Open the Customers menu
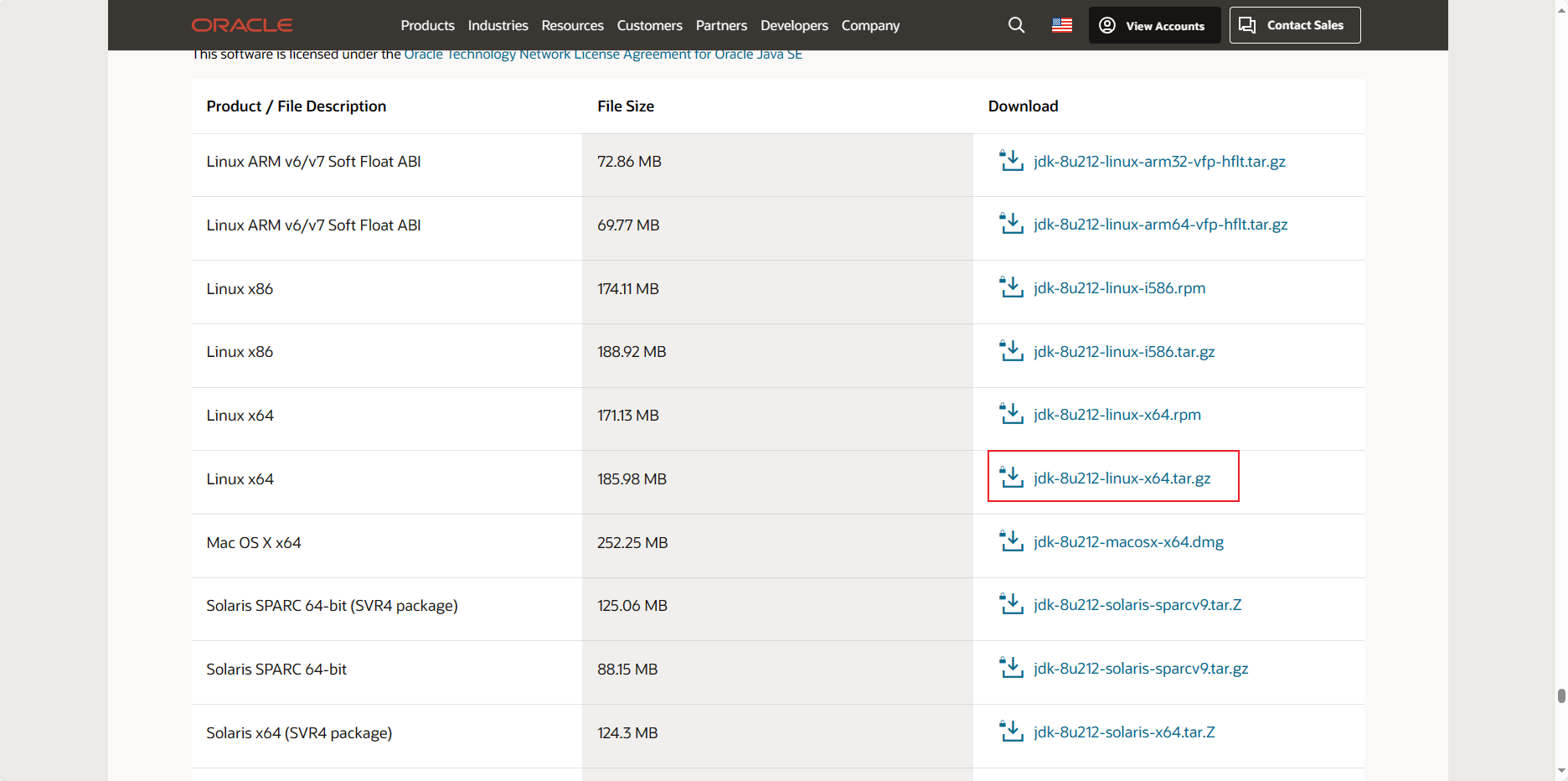Viewport: 1568px width, 781px height. point(649,25)
